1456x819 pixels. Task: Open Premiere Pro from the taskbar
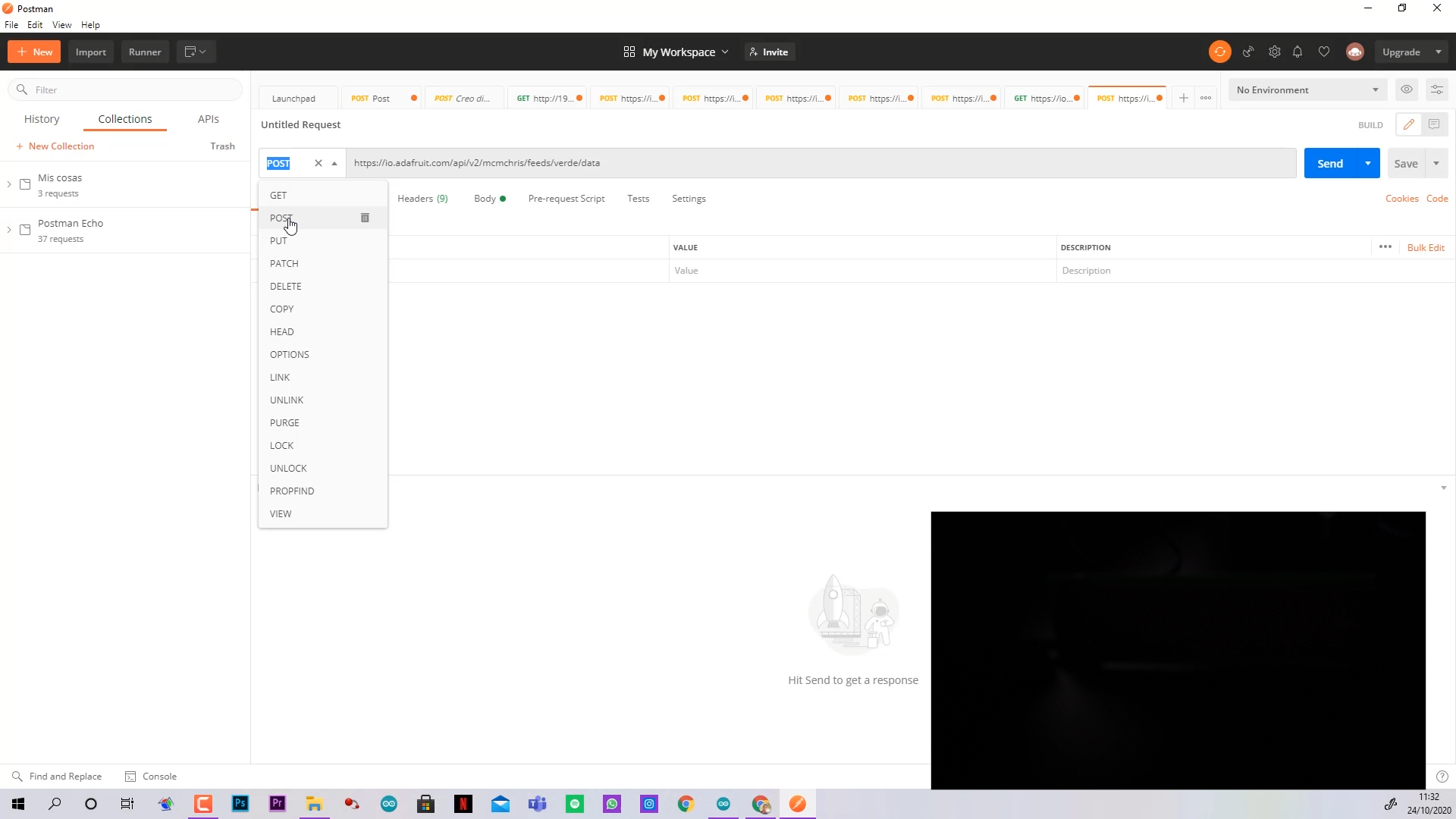click(x=278, y=804)
